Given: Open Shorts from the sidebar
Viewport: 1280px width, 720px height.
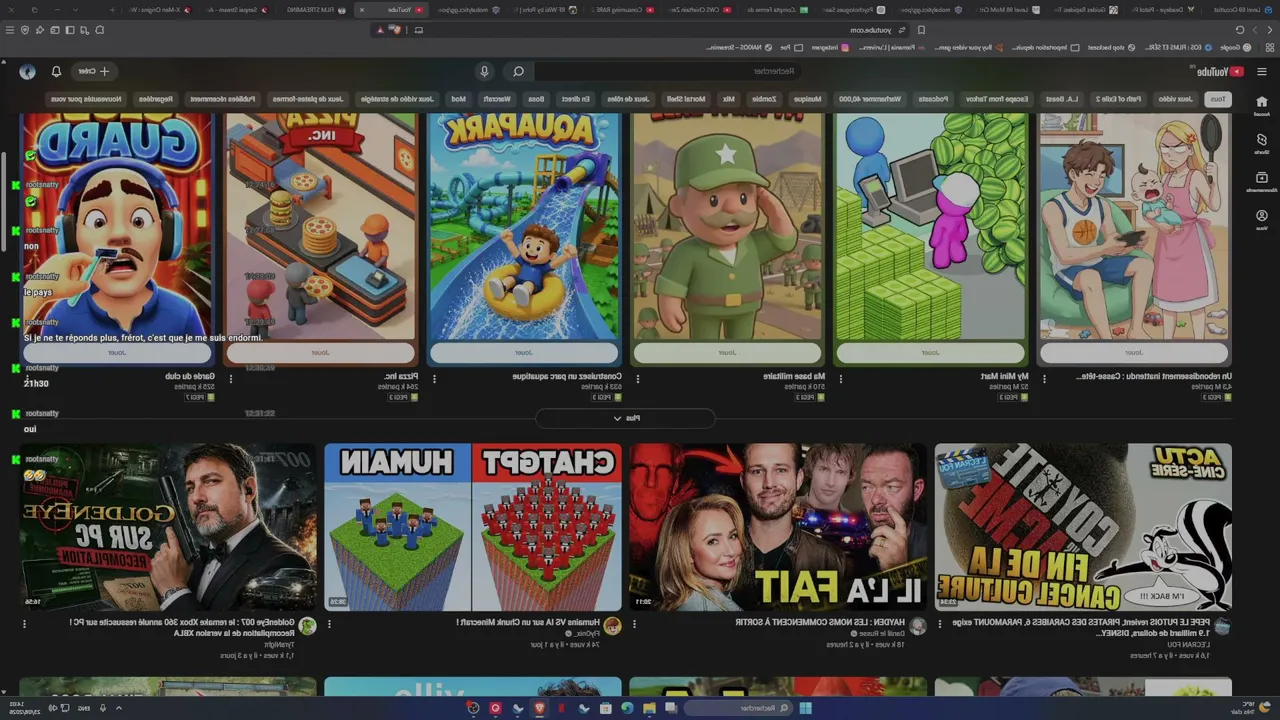Looking at the screenshot, I should coord(1262,143).
